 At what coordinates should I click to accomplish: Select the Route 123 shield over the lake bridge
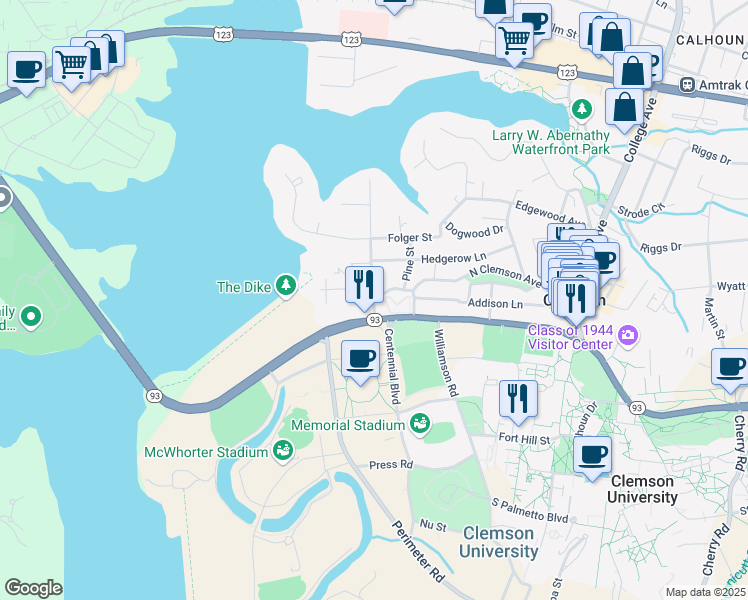click(x=223, y=35)
